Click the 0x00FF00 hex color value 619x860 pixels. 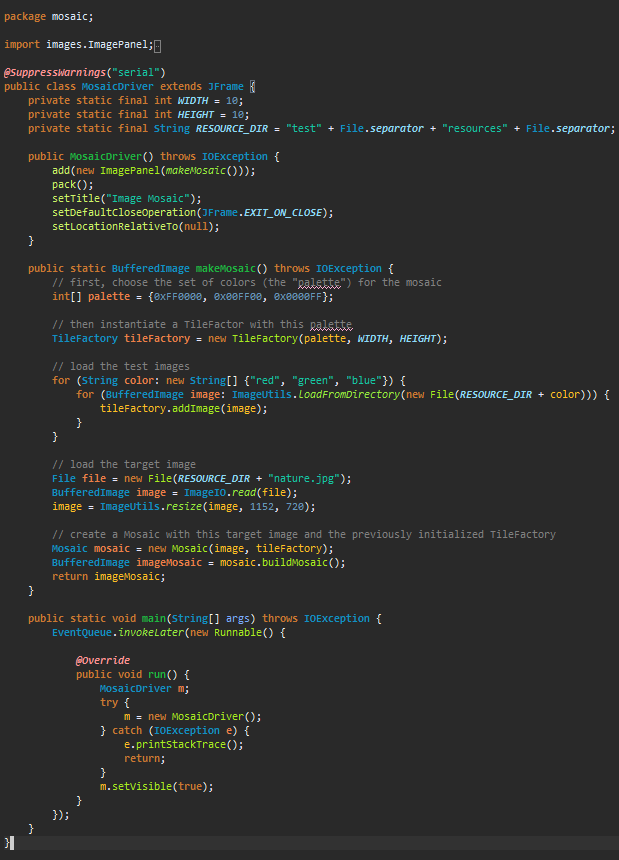[x=238, y=297]
